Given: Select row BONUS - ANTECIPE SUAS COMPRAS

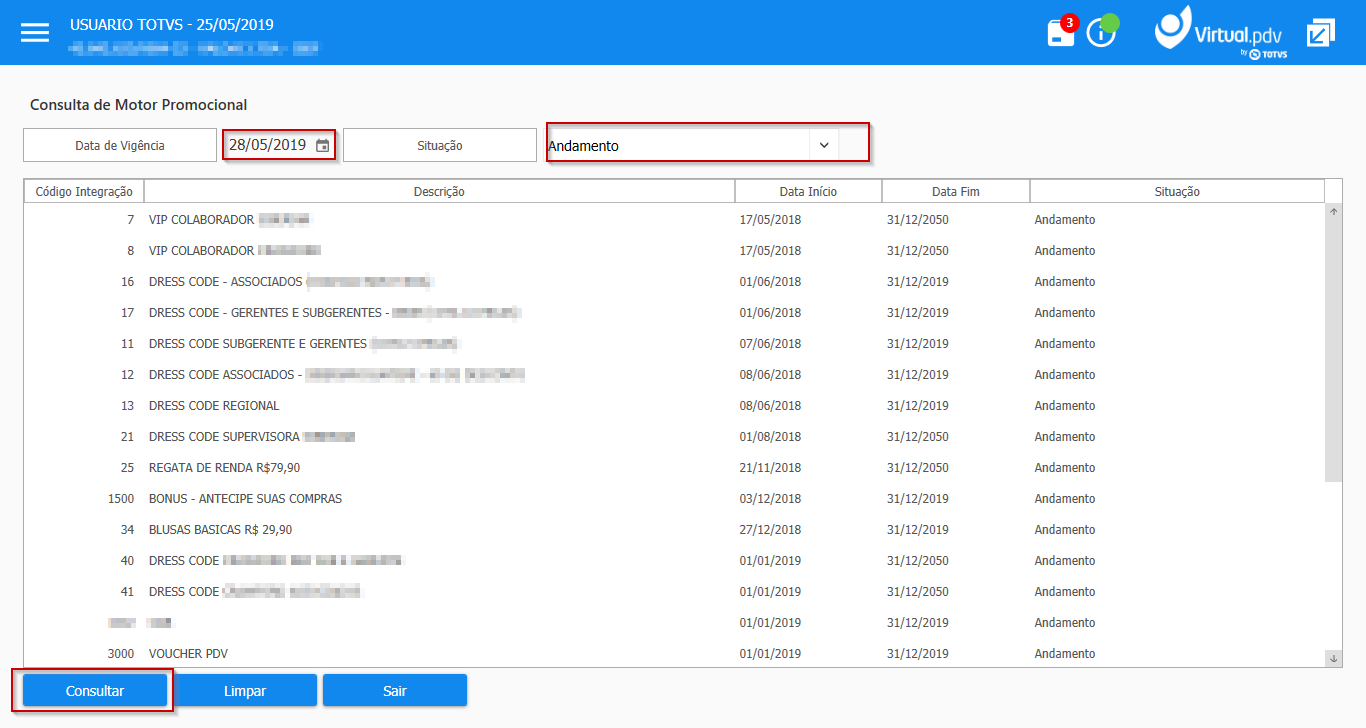Looking at the screenshot, I should (675, 499).
